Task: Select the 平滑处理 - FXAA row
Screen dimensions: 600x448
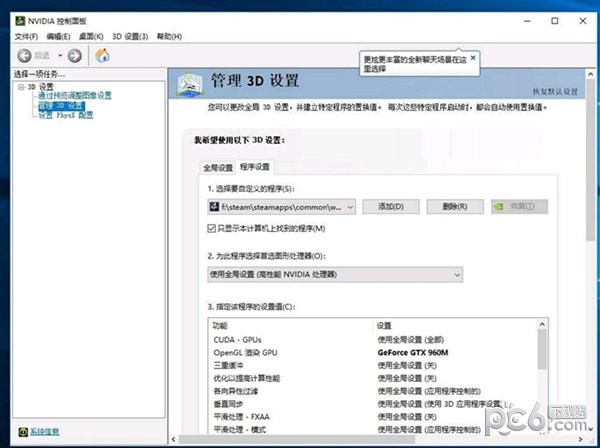Action: point(373,417)
